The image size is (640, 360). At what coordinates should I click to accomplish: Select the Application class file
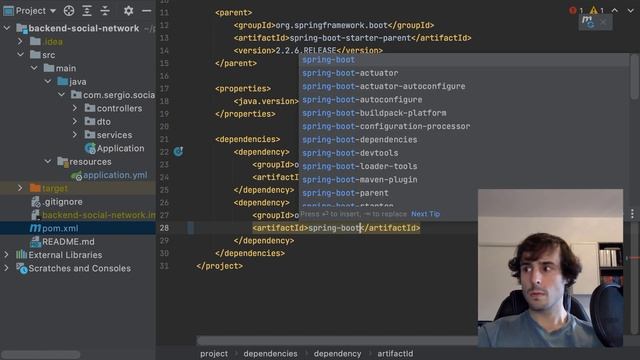120,148
